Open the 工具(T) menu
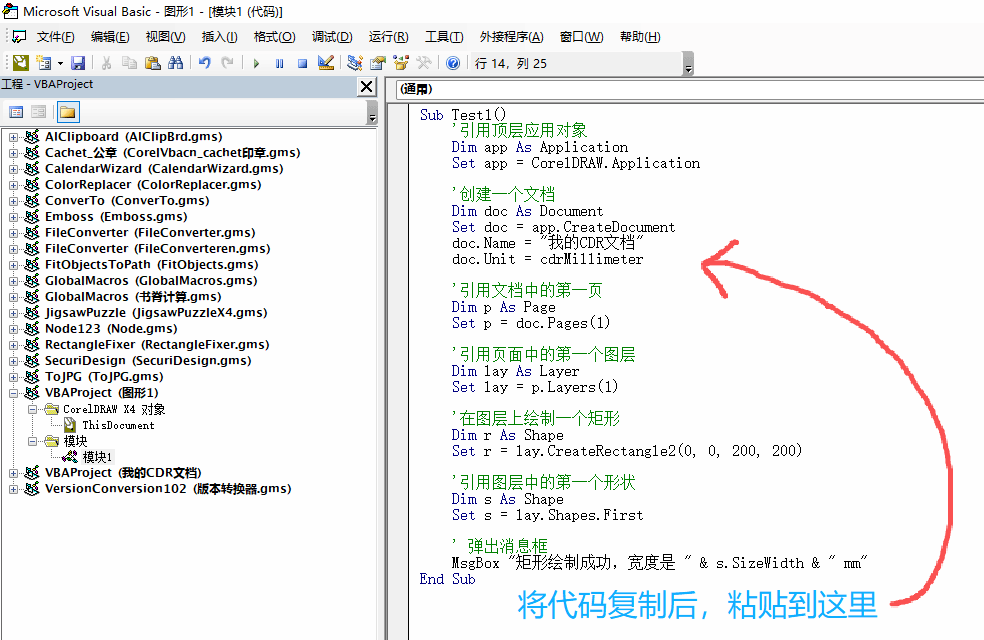Viewport: 984px width, 640px height. coord(444,37)
